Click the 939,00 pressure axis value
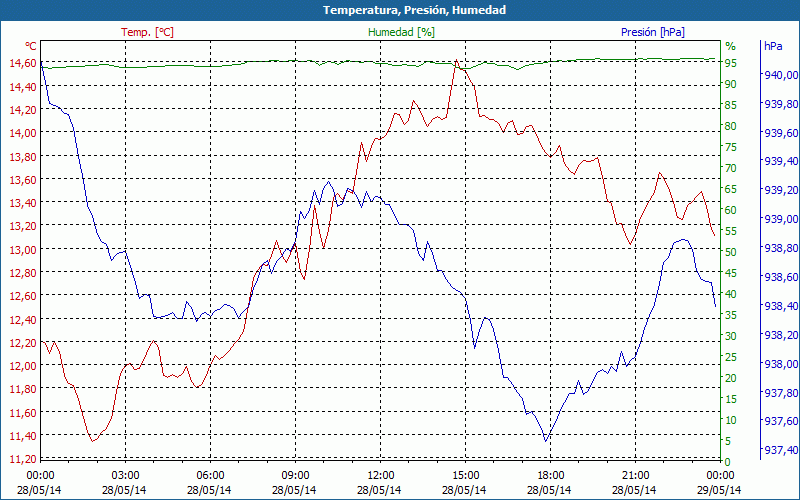Screen dimensions: 800x500 781,219
